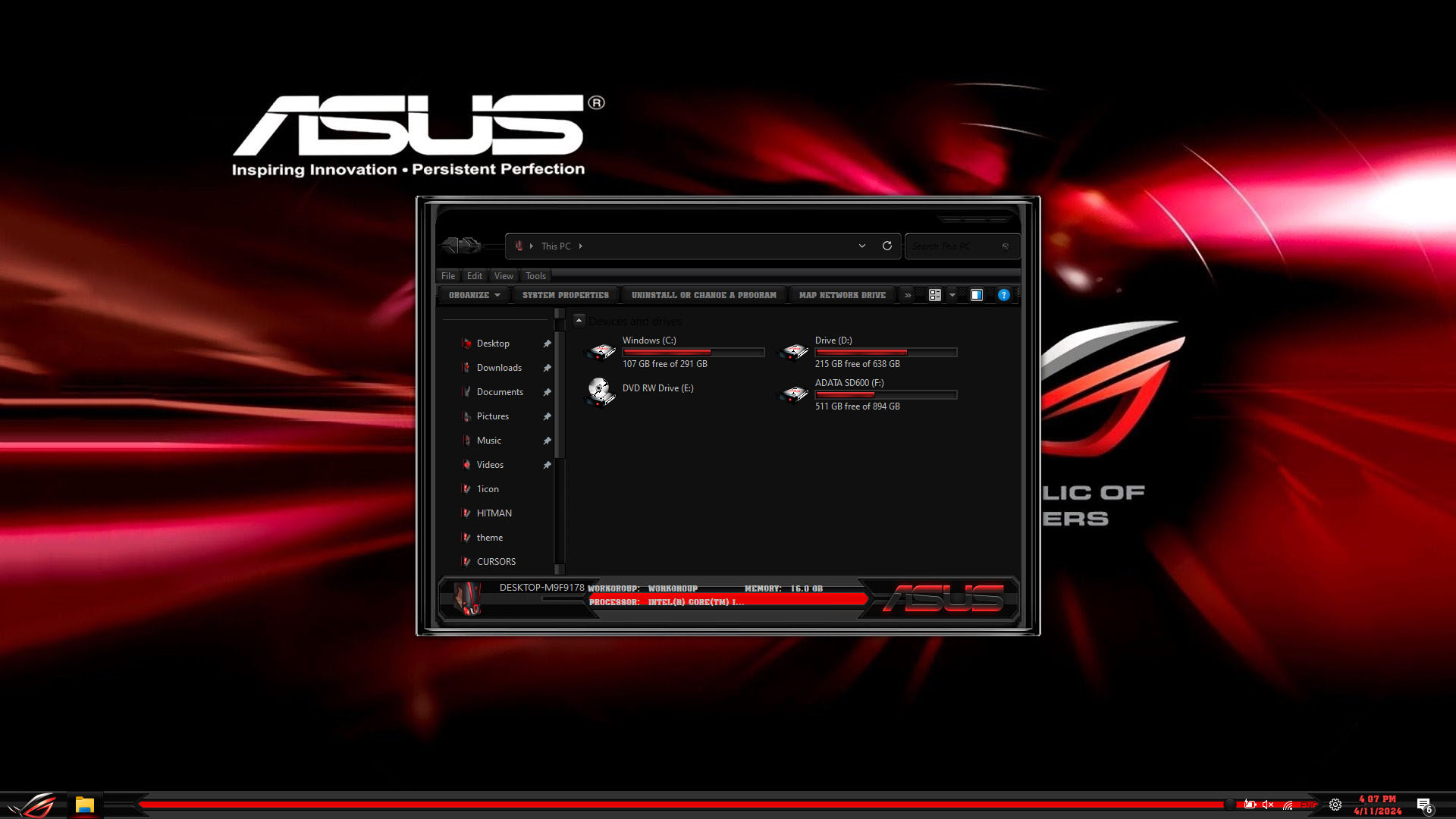Image resolution: width=1456 pixels, height=819 pixels.
Task: Open notification center in system tray
Action: (1423, 805)
